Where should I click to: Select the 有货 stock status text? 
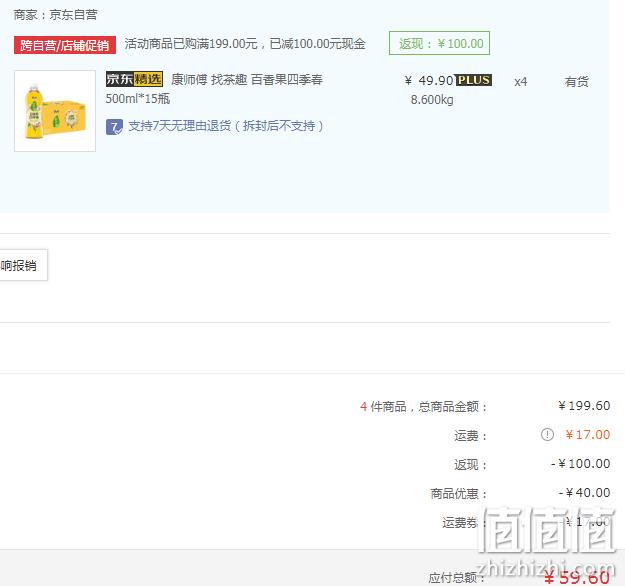point(576,82)
